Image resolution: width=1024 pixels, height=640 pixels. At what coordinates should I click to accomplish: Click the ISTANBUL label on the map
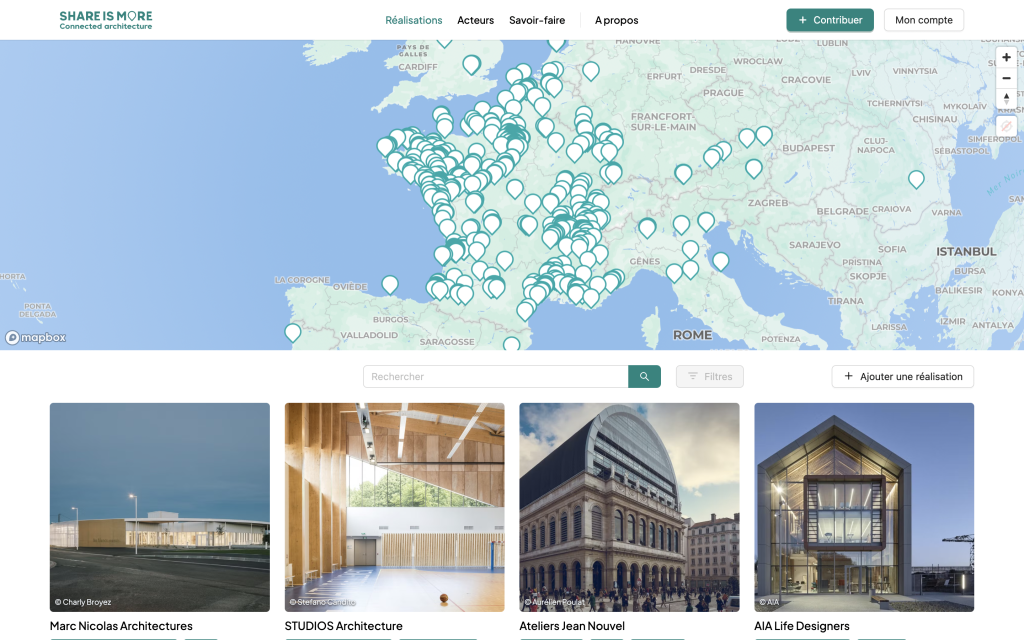click(x=966, y=251)
